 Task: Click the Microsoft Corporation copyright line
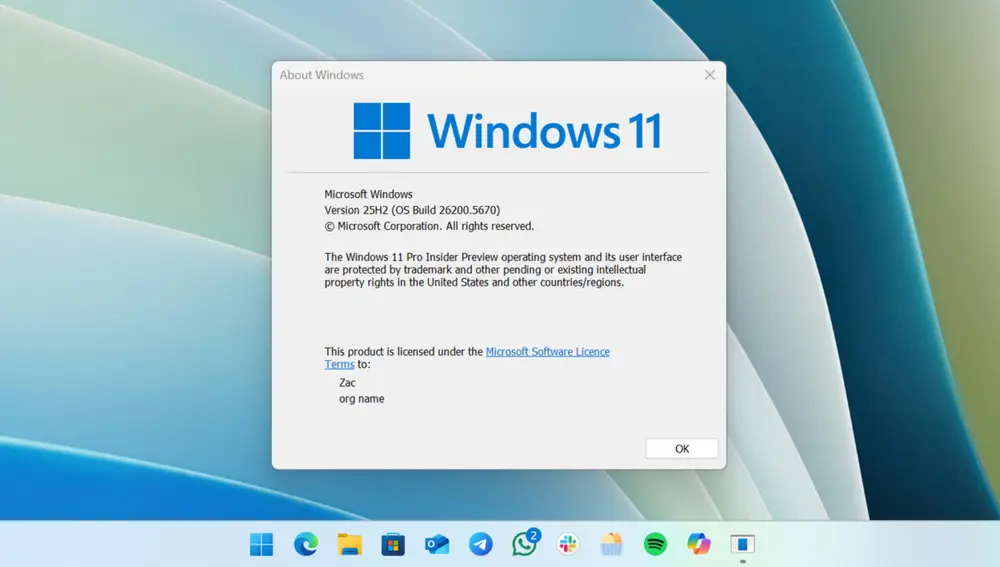(x=429, y=226)
